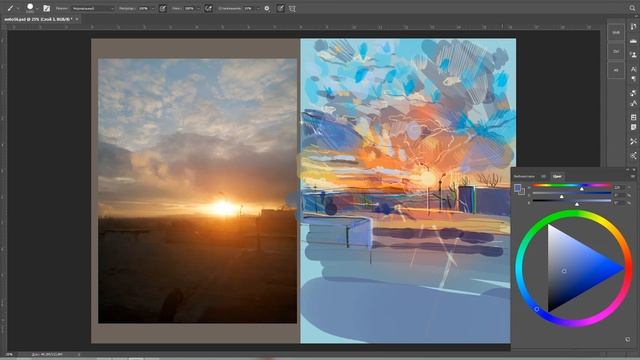Select the background color swatch

522,192
